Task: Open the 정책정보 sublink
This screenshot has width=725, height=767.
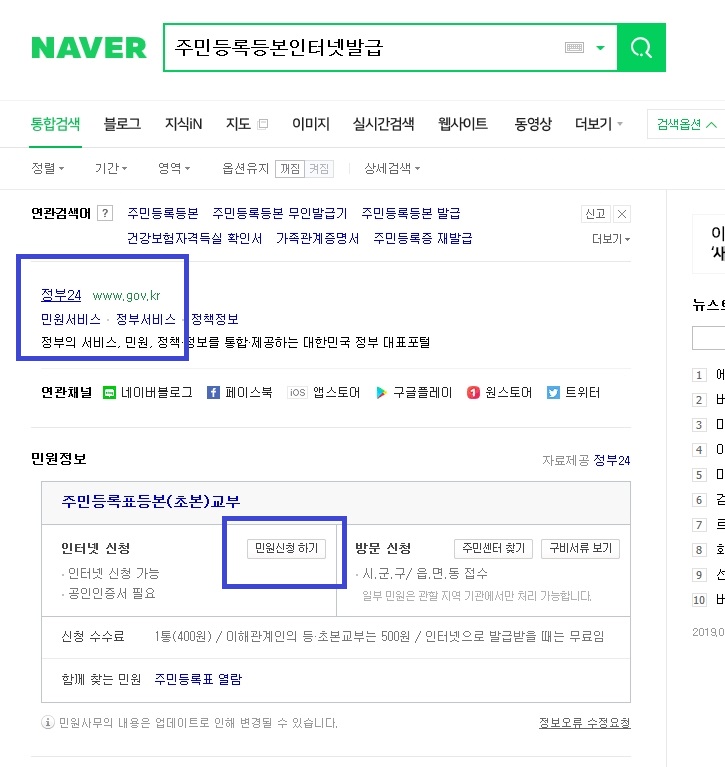Action: click(x=215, y=319)
